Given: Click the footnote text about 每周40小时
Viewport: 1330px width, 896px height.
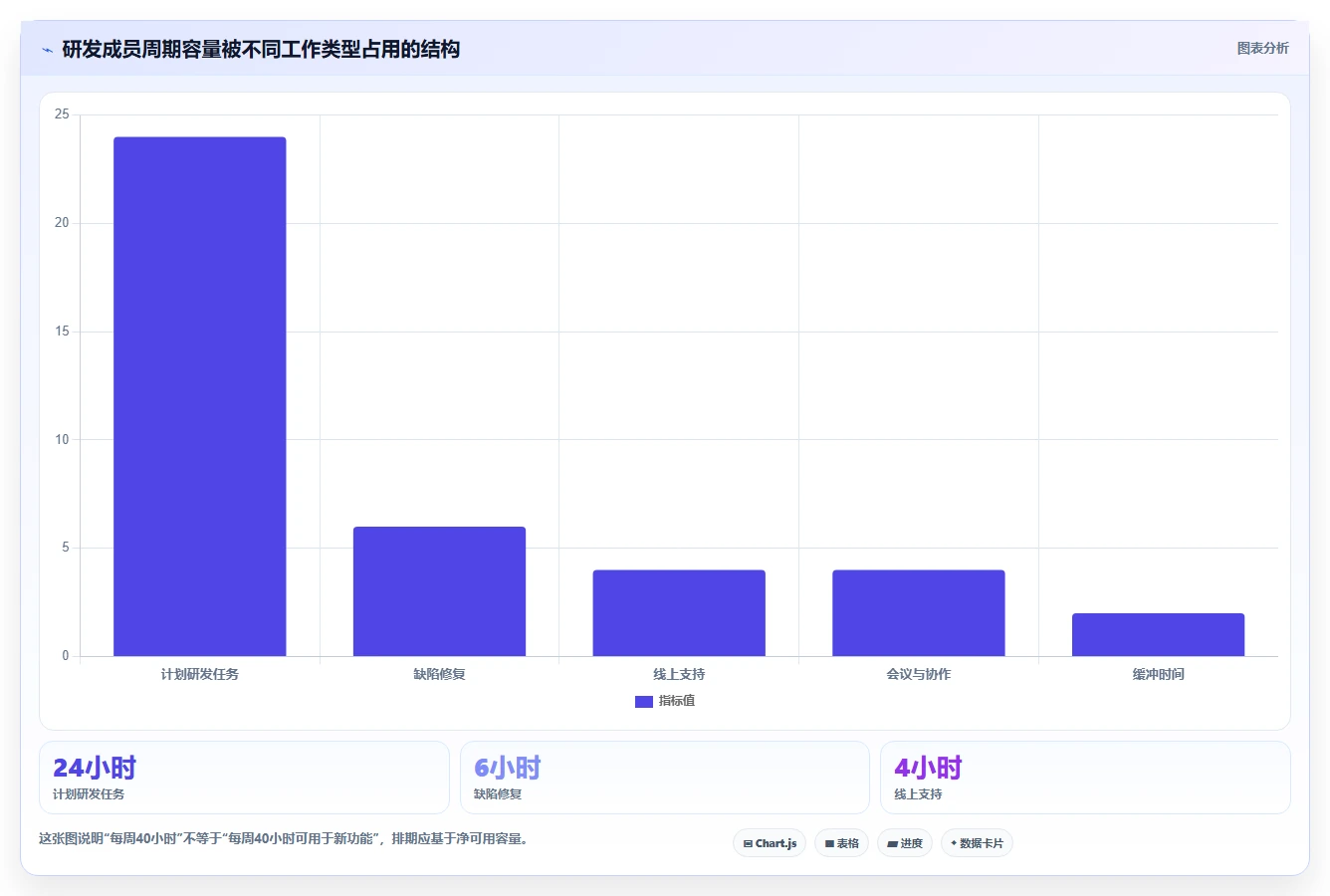Looking at the screenshot, I should point(286,838).
